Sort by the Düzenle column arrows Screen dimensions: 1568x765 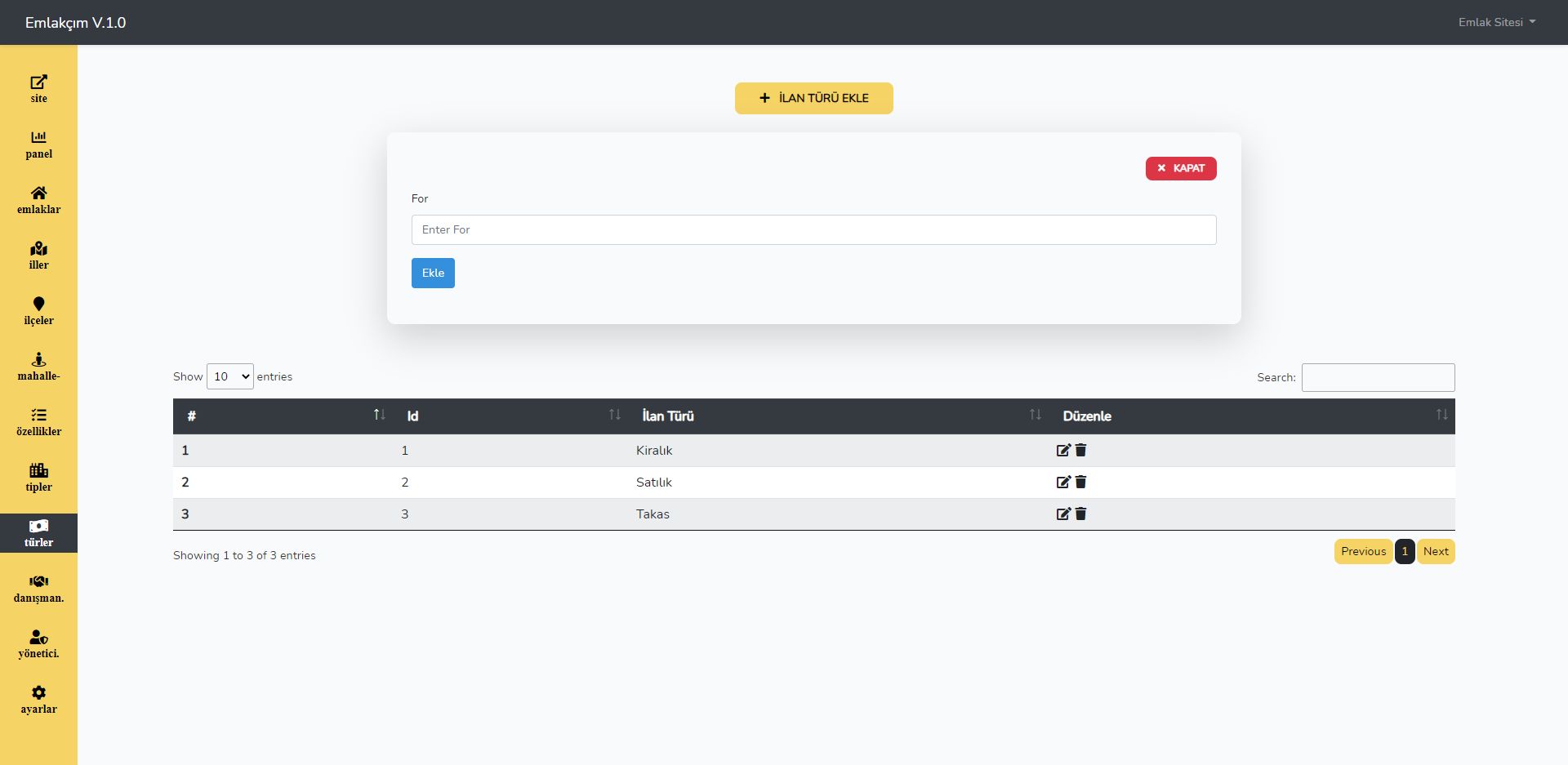click(x=1441, y=415)
